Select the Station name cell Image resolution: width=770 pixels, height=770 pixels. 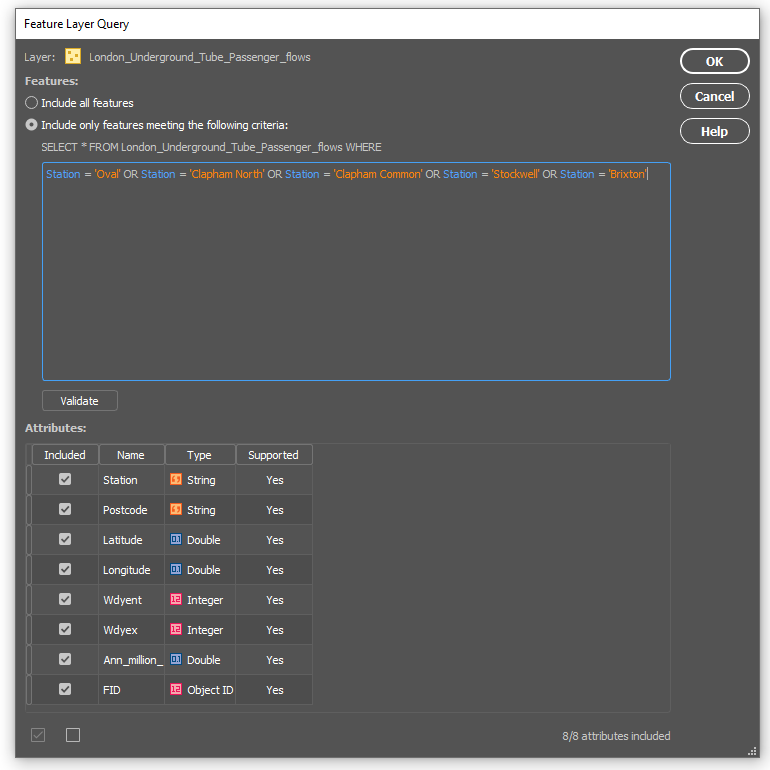point(131,480)
